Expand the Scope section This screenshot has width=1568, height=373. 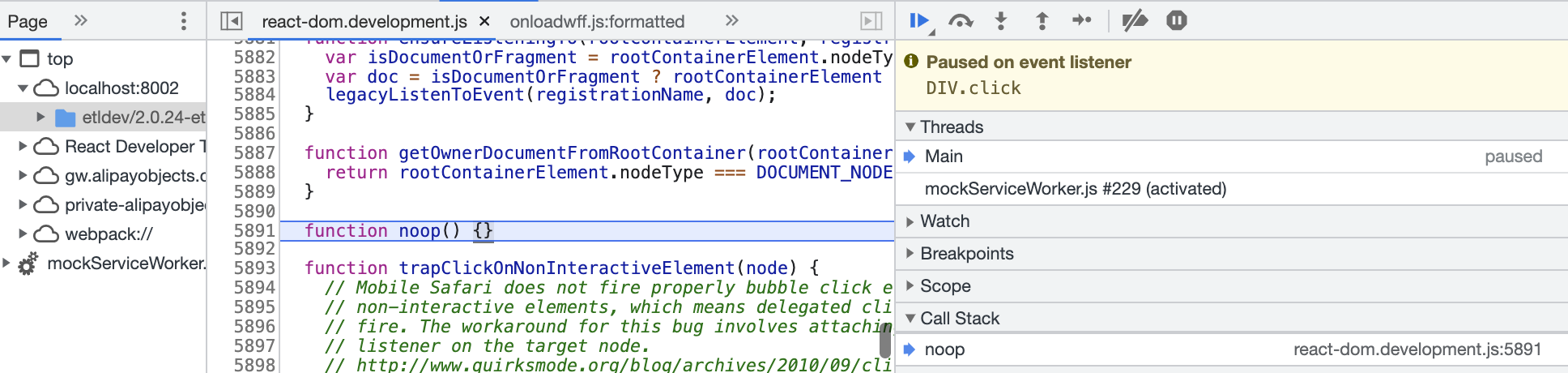point(910,286)
